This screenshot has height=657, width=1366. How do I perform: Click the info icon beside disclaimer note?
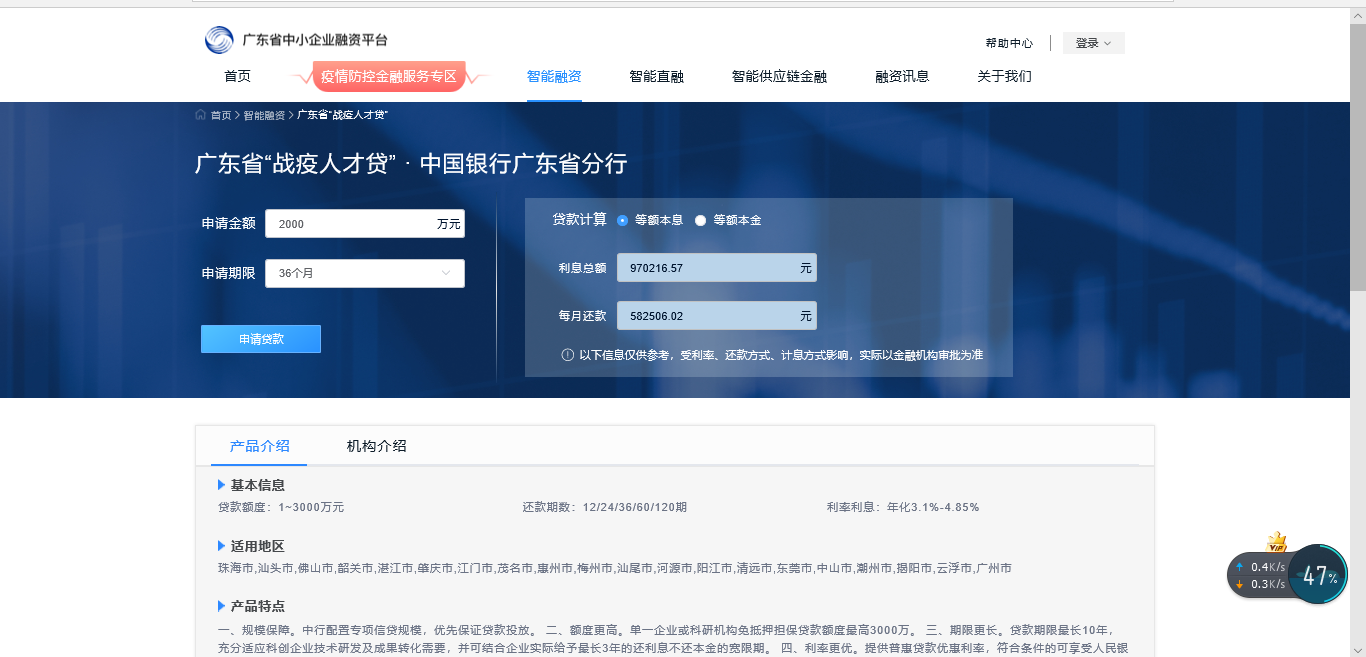coord(567,355)
